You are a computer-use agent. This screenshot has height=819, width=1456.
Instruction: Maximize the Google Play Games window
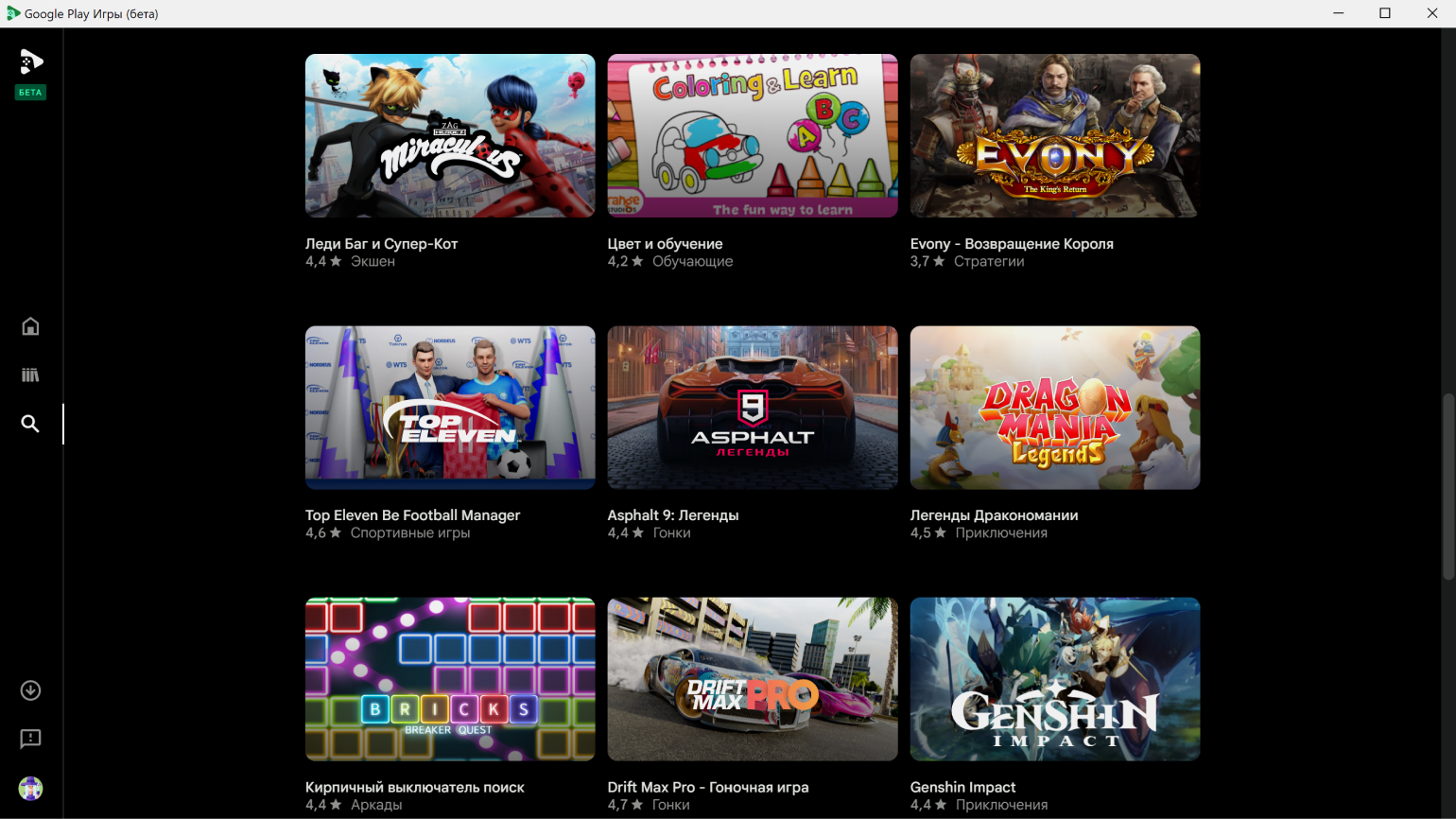(x=1385, y=13)
